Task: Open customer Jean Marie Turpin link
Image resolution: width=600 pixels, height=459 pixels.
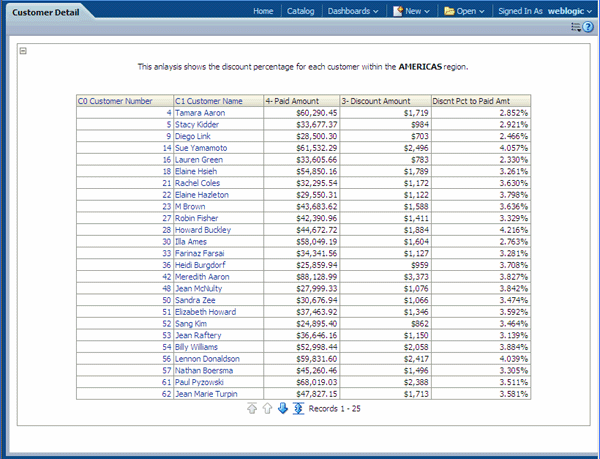Action: (206, 394)
